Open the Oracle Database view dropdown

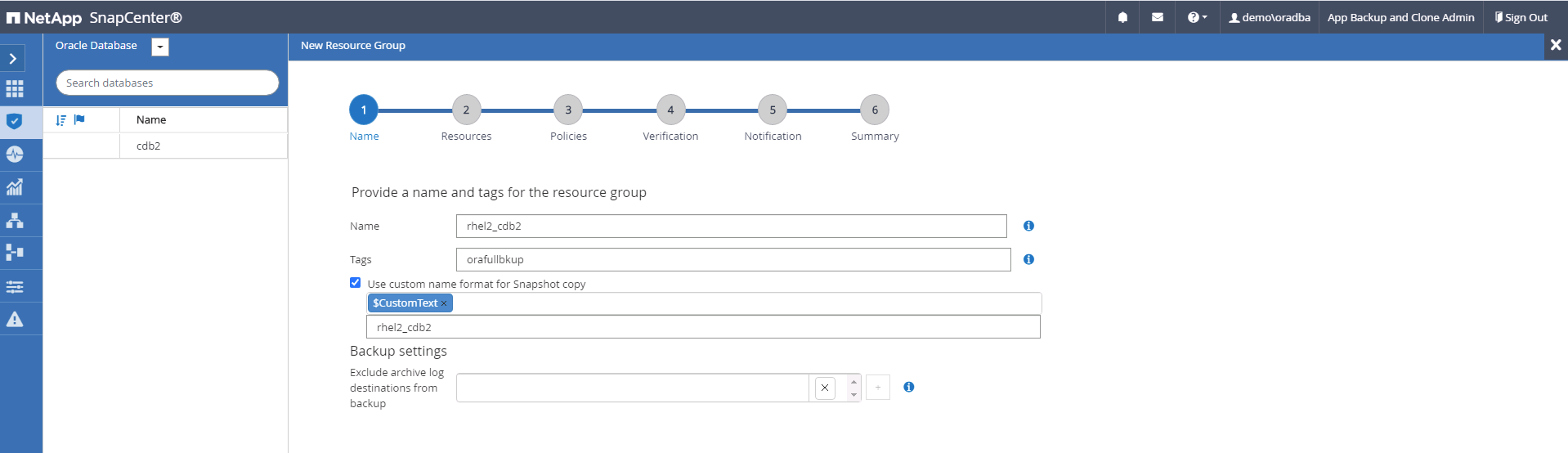(160, 47)
